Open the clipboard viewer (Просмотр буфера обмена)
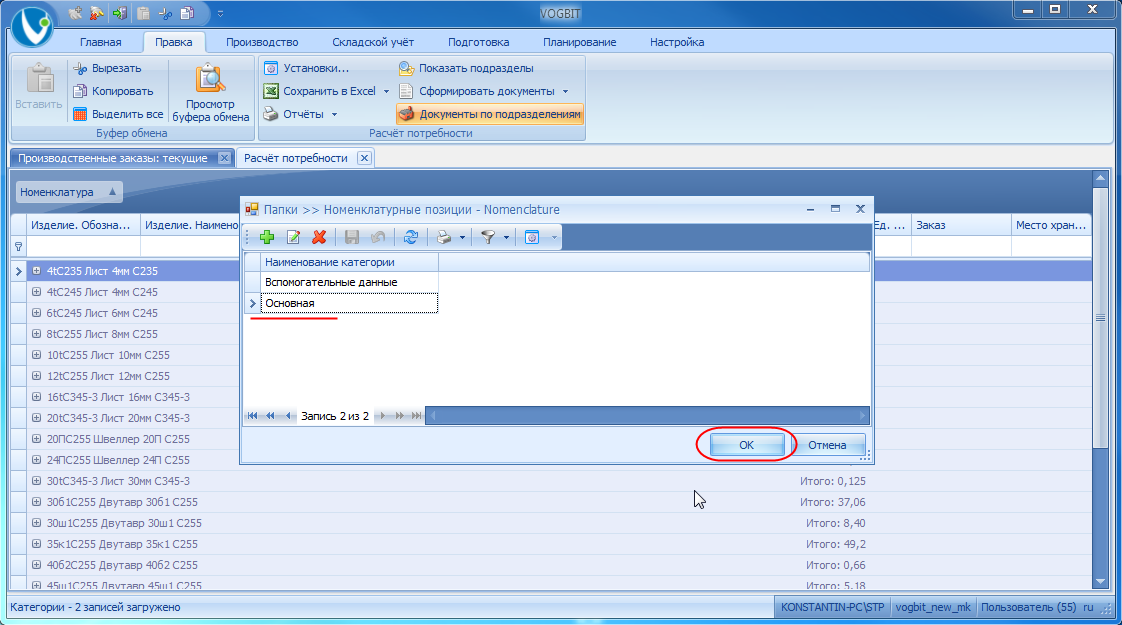 [210, 97]
